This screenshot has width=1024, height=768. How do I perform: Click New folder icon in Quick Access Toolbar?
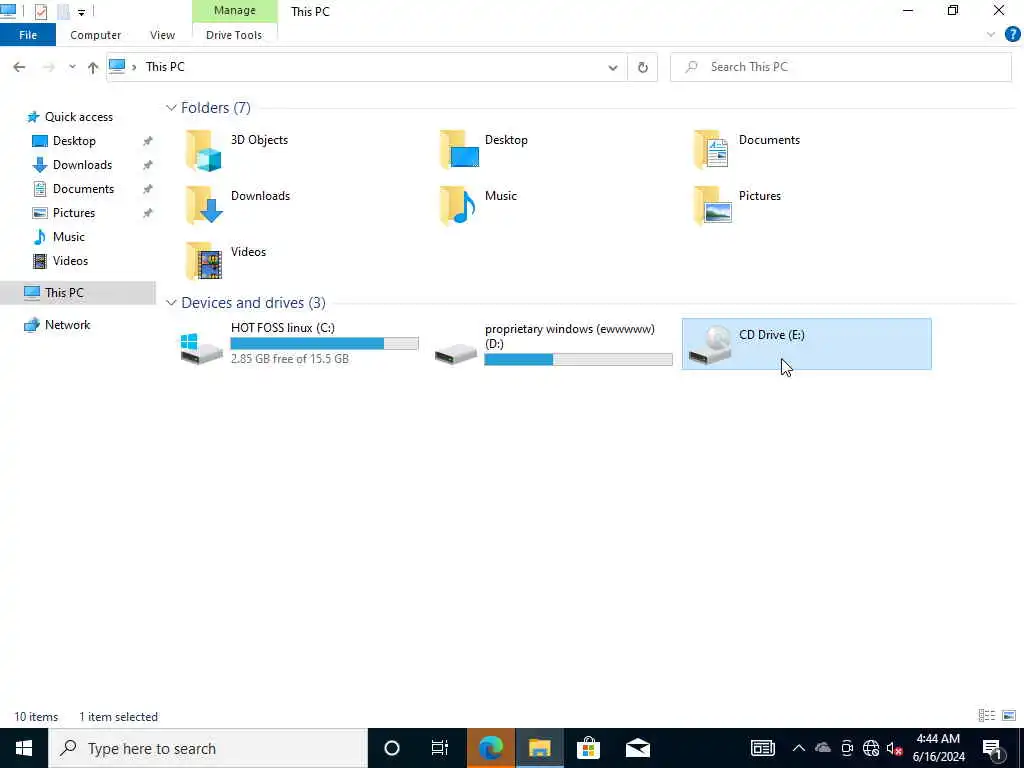pyautogui.click(x=63, y=11)
